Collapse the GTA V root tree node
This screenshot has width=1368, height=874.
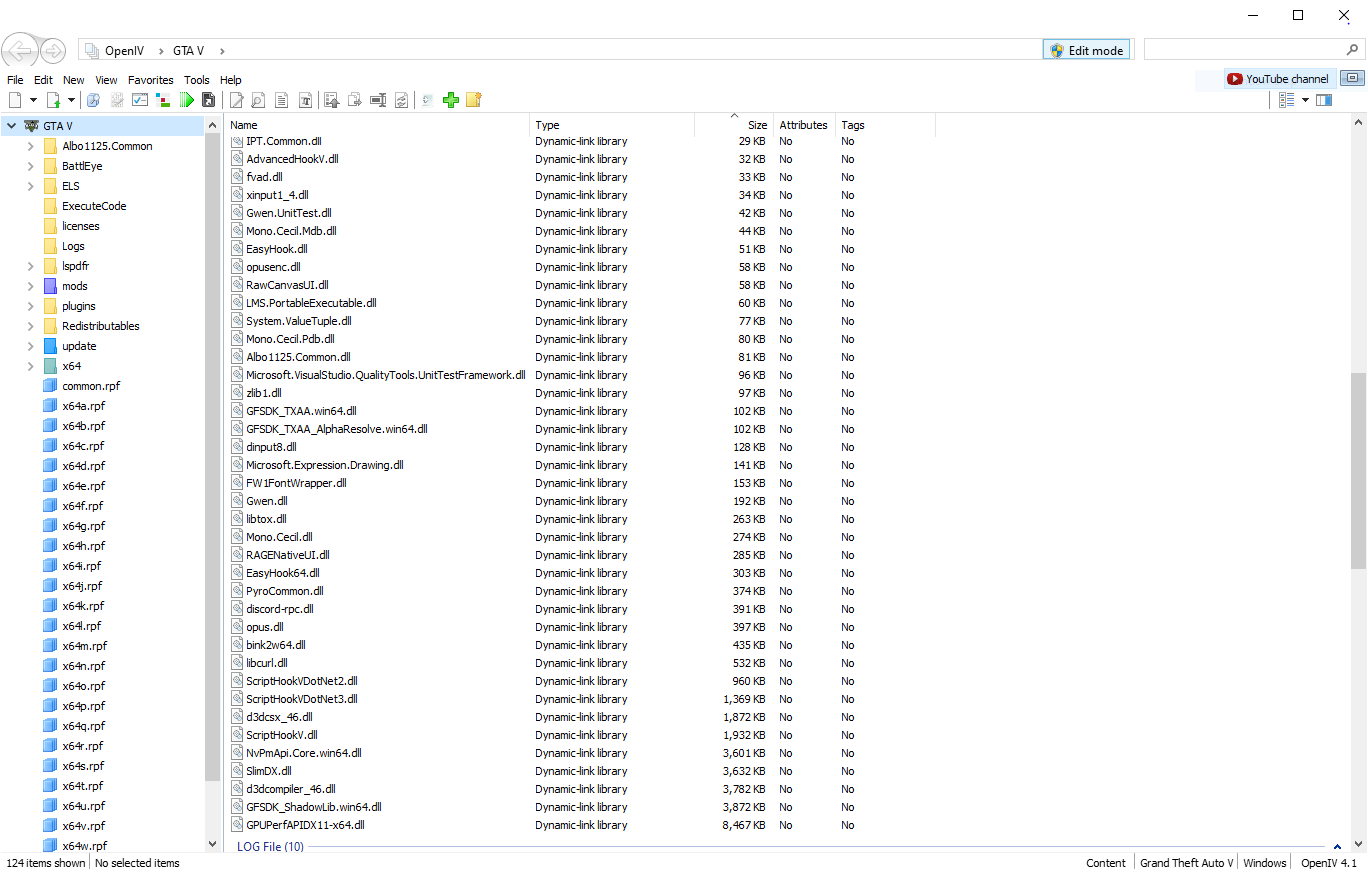click(x=11, y=126)
